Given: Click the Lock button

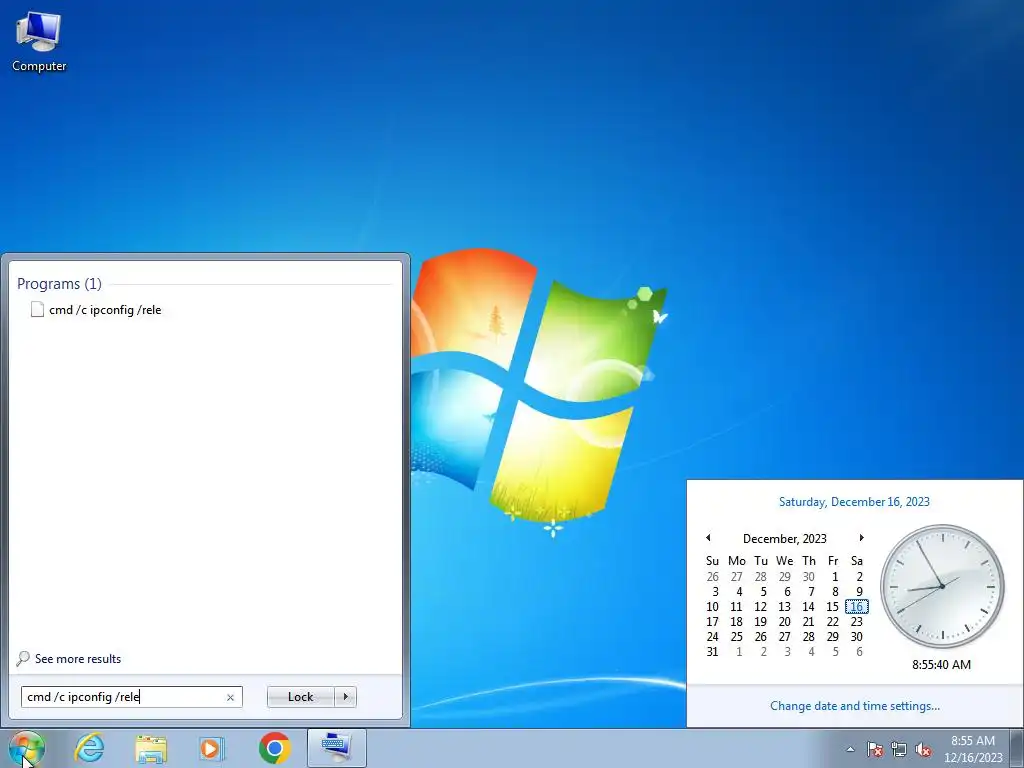Looking at the screenshot, I should tap(300, 697).
